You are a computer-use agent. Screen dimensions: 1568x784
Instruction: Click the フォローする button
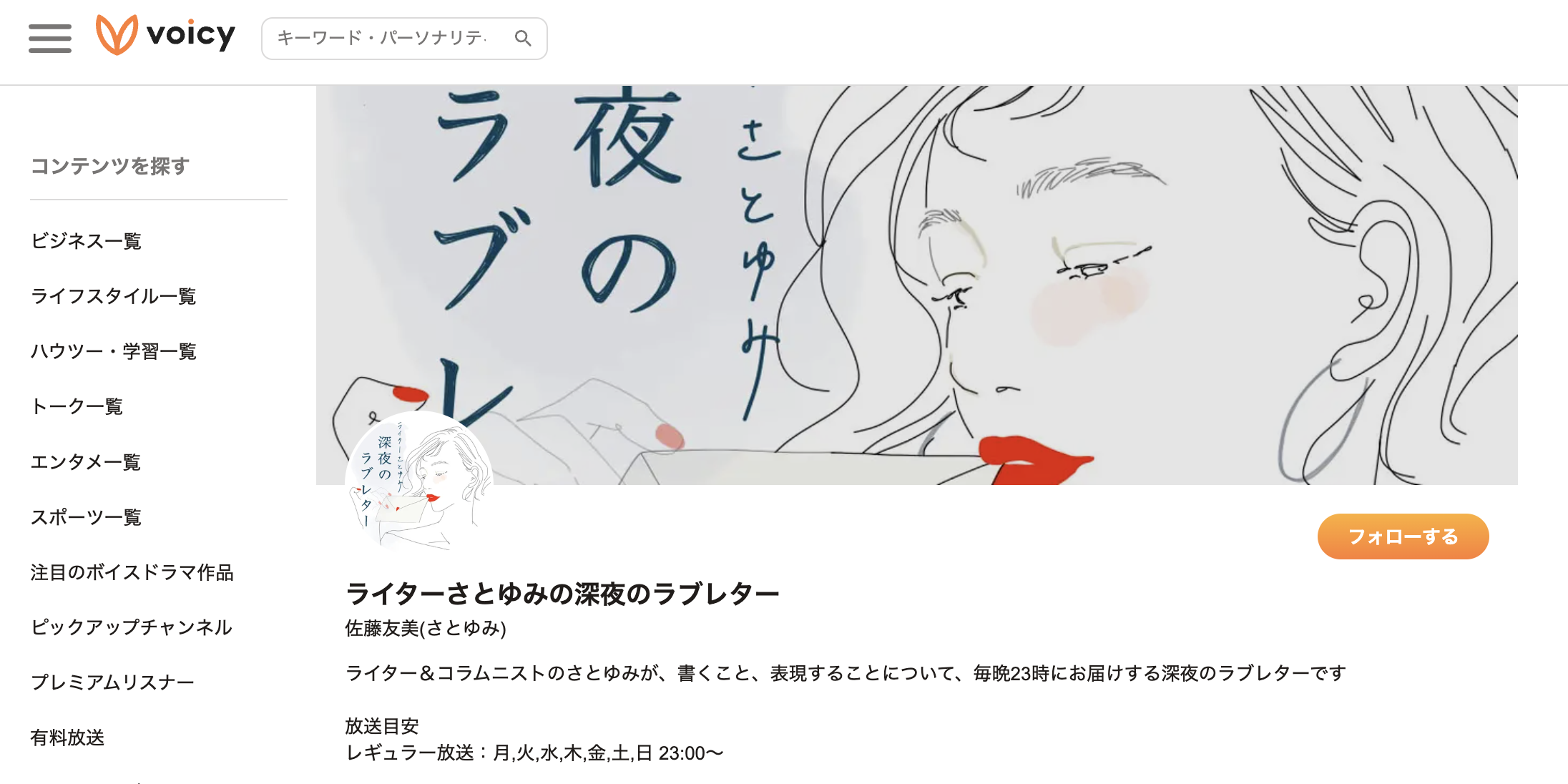tap(1403, 536)
